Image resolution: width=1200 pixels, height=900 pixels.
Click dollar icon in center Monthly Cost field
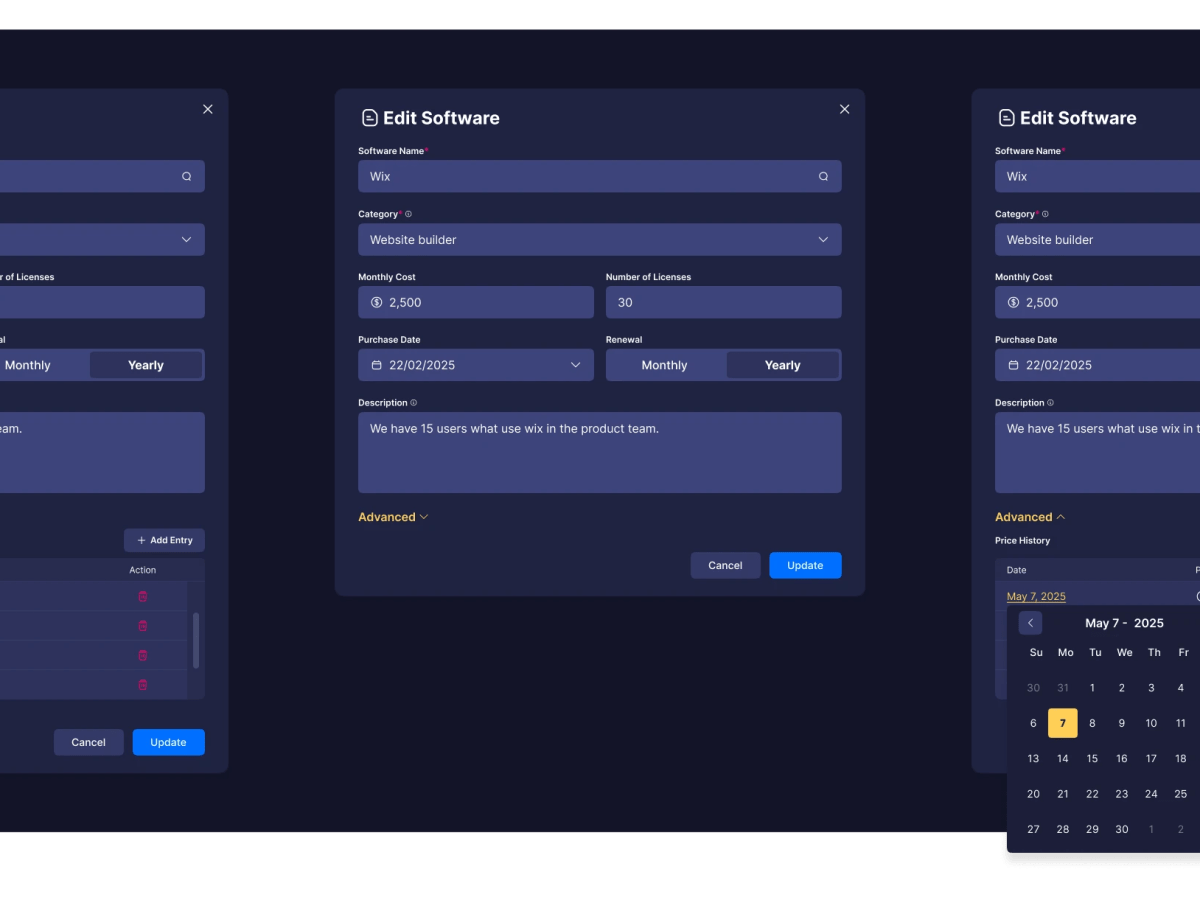376,302
